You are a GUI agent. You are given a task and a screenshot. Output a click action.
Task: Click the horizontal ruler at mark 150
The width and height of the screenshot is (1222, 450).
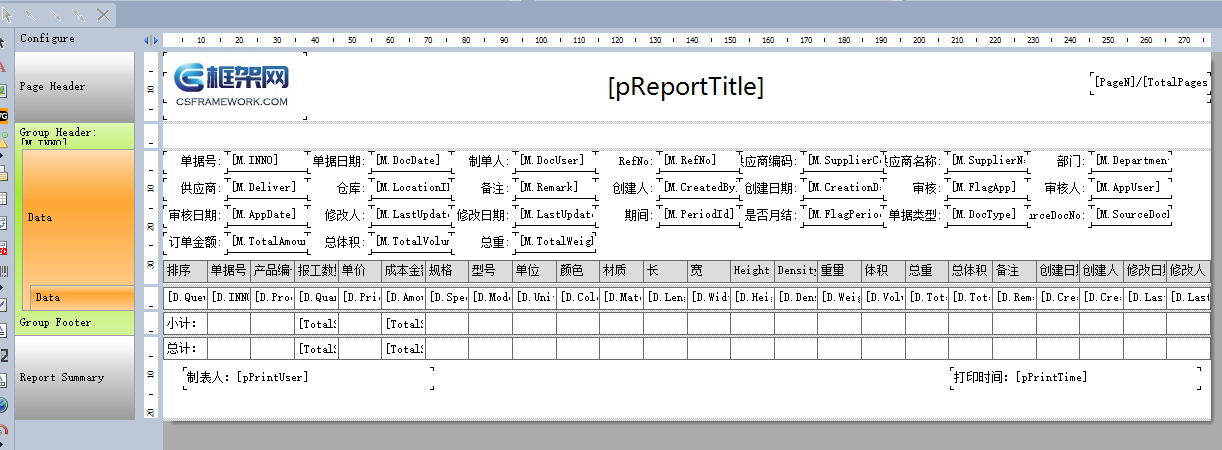(729, 40)
